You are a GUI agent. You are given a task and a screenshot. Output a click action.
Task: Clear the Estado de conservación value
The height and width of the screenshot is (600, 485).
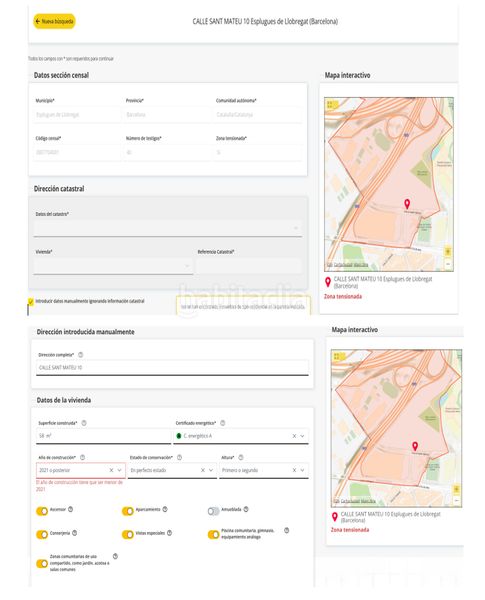pos(202,470)
